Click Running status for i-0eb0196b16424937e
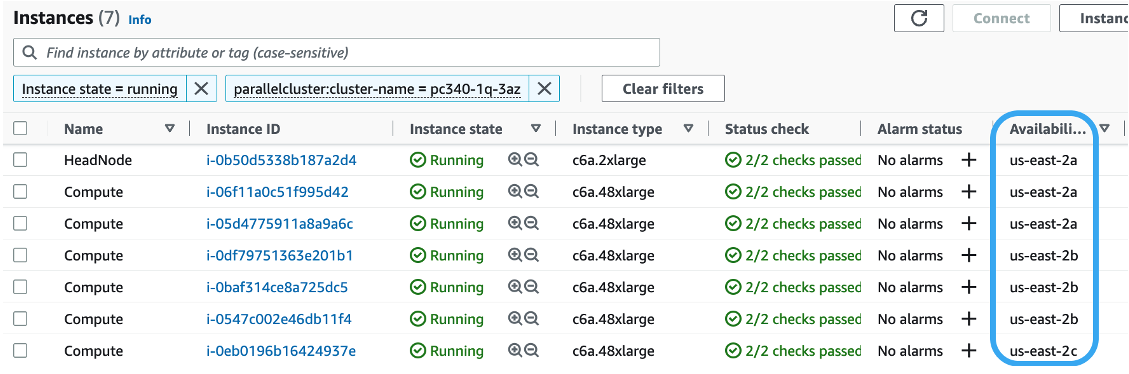This screenshot has height=374, width=1129. click(x=446, y=350)
